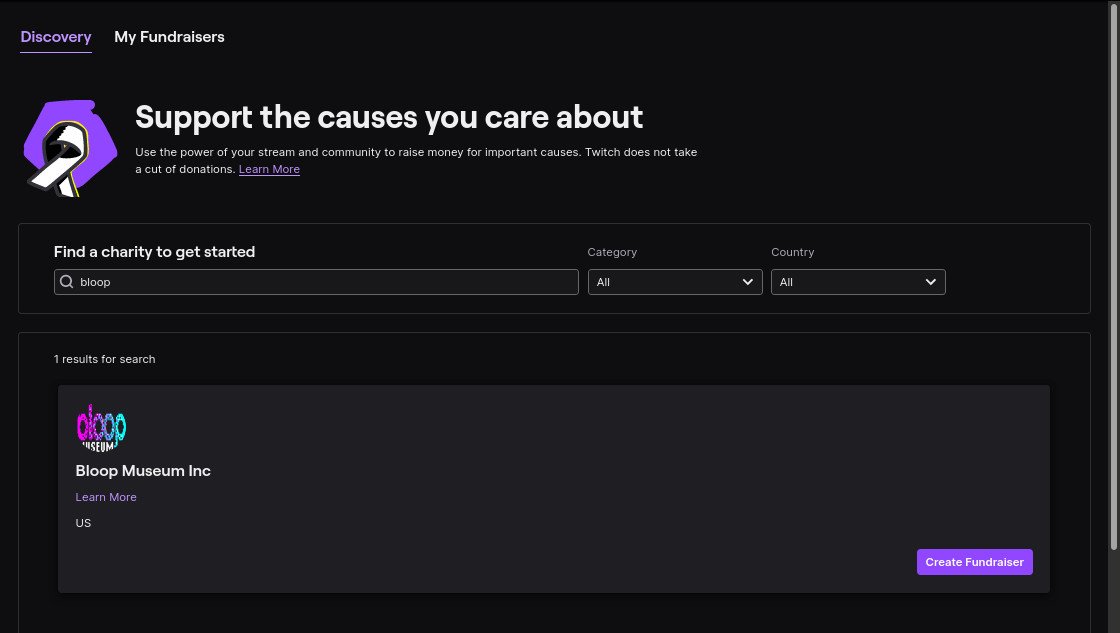
Task: Expand the "All" selection under Category
Action: tap(675, 282)
